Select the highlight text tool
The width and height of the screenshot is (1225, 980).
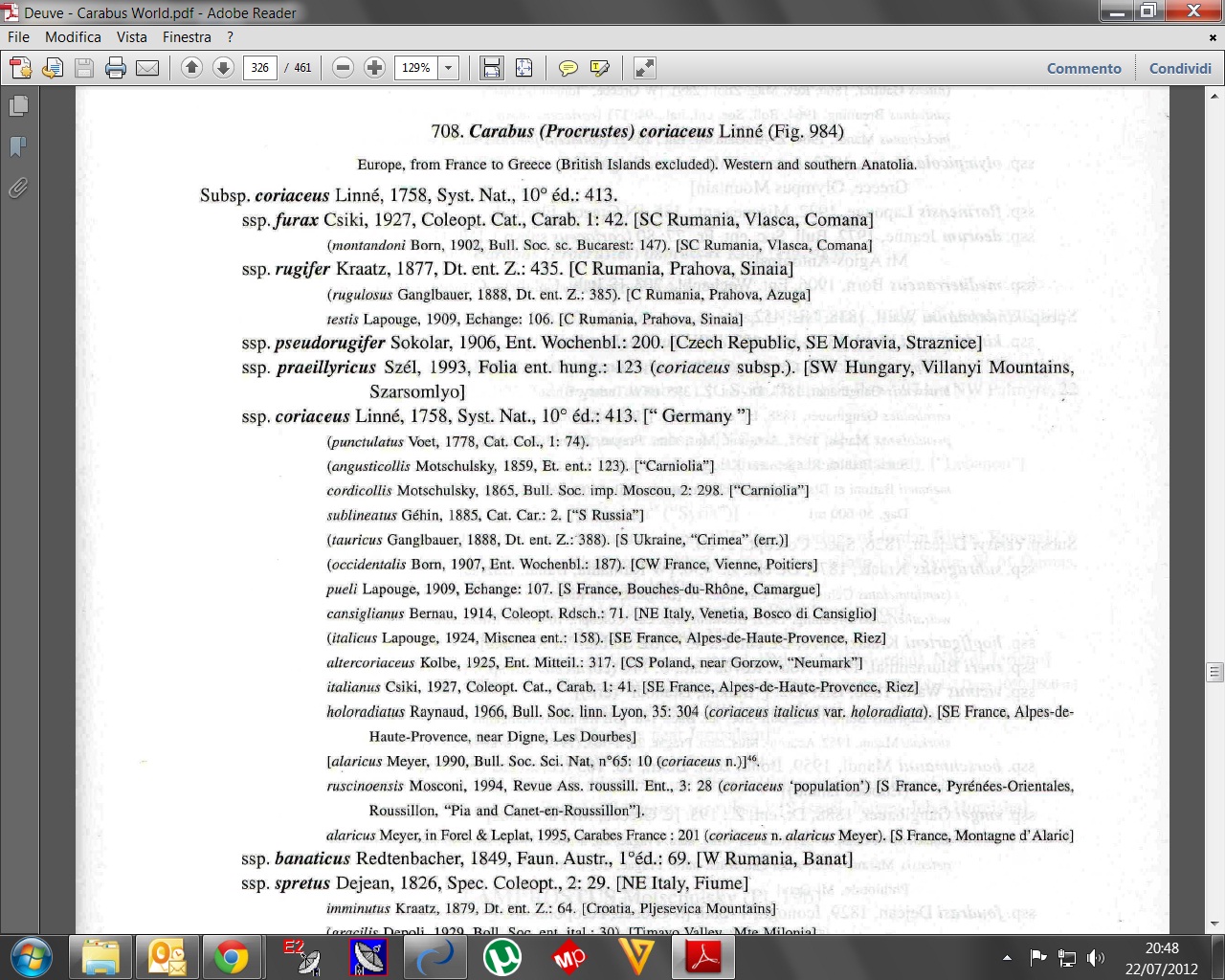(x=600, y=68)
